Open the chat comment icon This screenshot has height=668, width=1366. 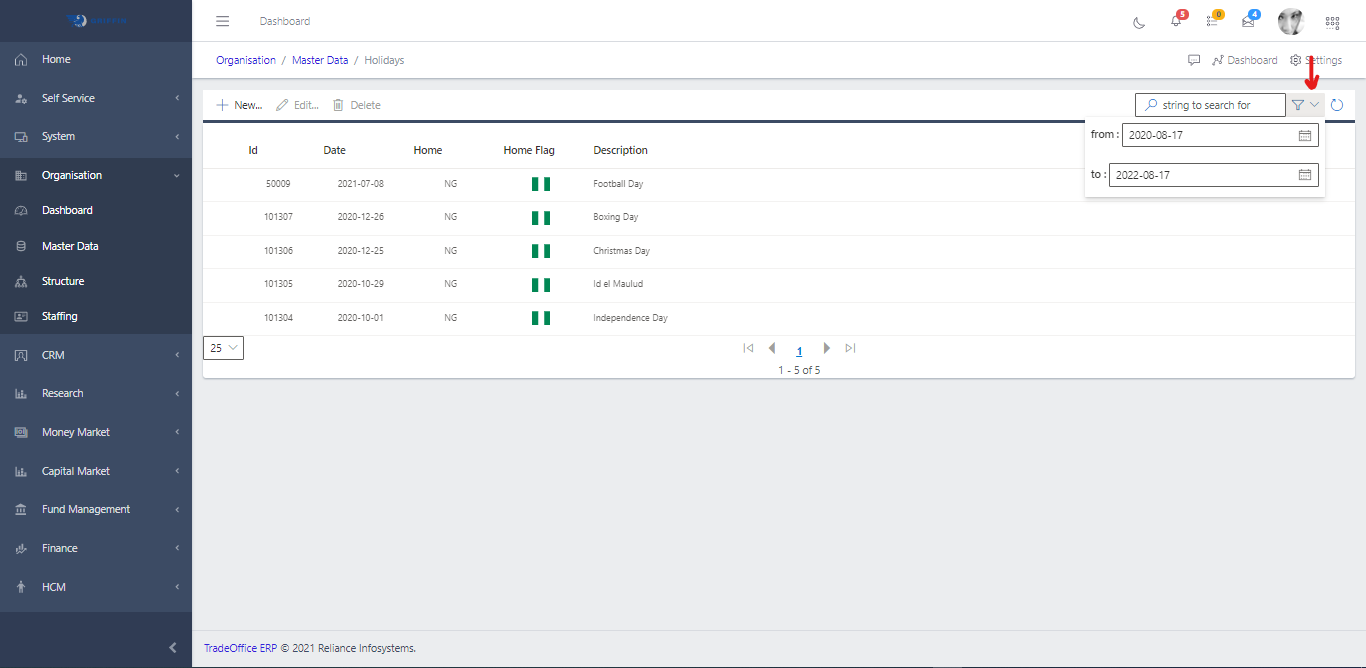pyautogui.click(x=1194, y=60)
